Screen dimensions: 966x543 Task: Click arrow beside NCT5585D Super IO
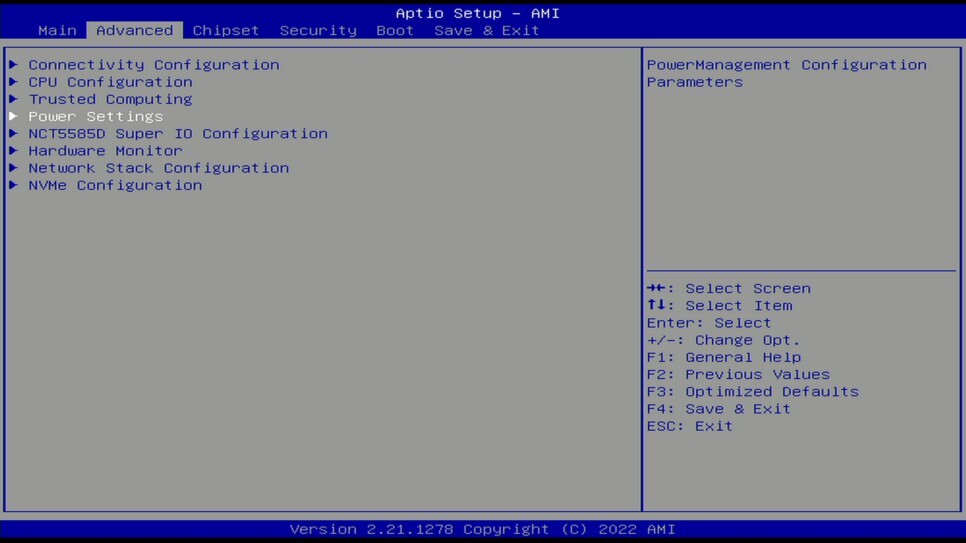click(14, 133)
